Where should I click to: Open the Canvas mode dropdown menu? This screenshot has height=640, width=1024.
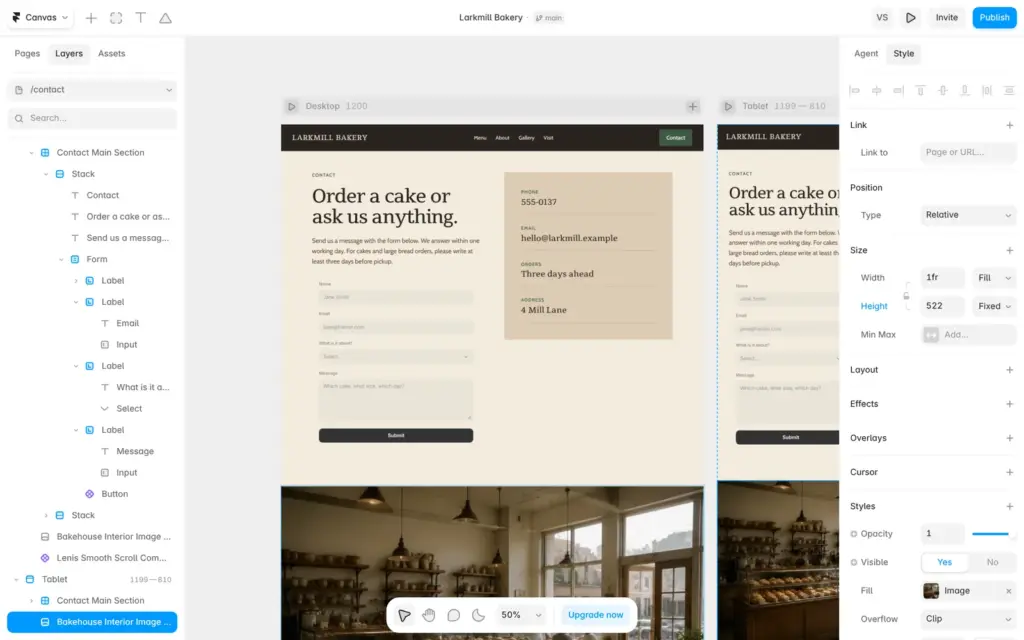click(x=40, y=18)
